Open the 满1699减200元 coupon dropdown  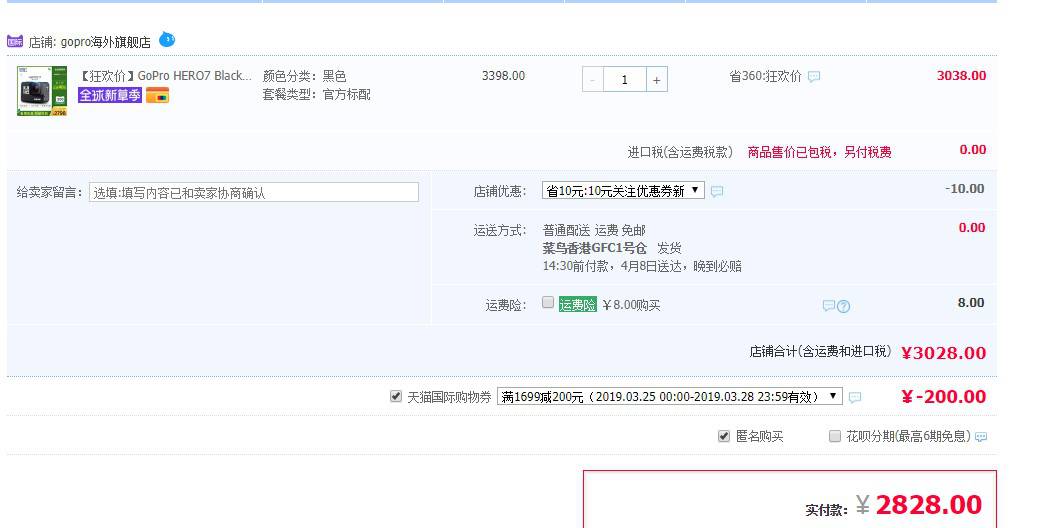[x=670, y=396]
